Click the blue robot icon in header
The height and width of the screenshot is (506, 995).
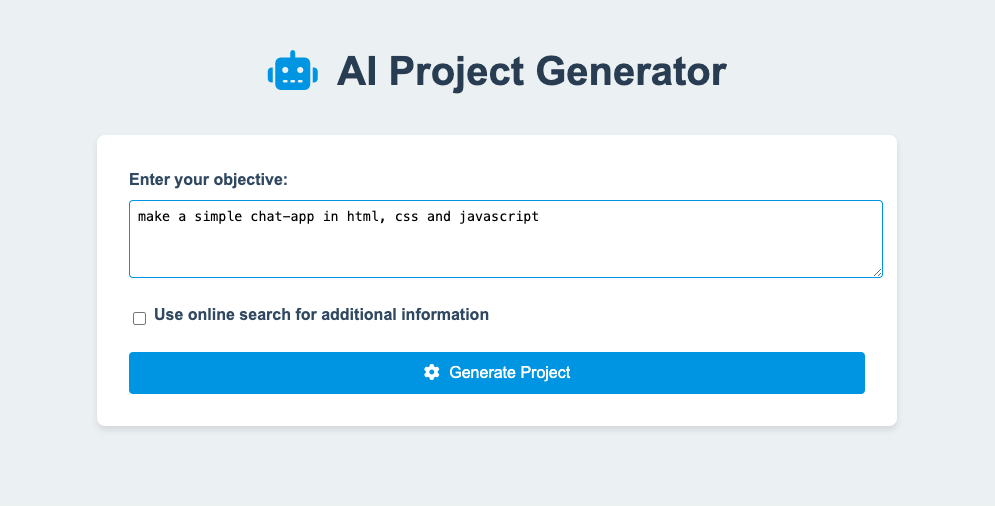[293, 70]
